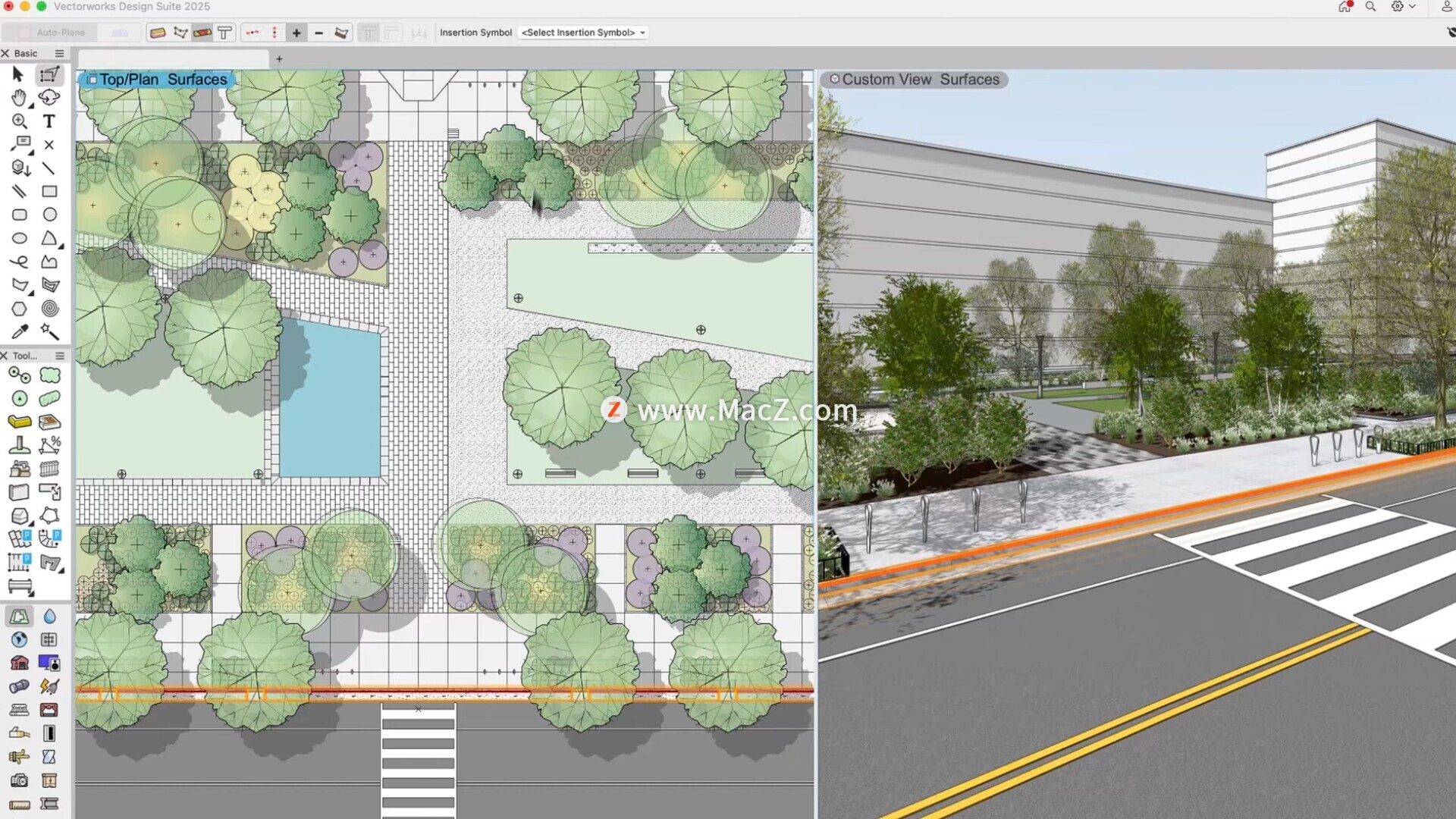Select the Flyover tool
Screen dimensions: 1456x819
pos(49,97)
